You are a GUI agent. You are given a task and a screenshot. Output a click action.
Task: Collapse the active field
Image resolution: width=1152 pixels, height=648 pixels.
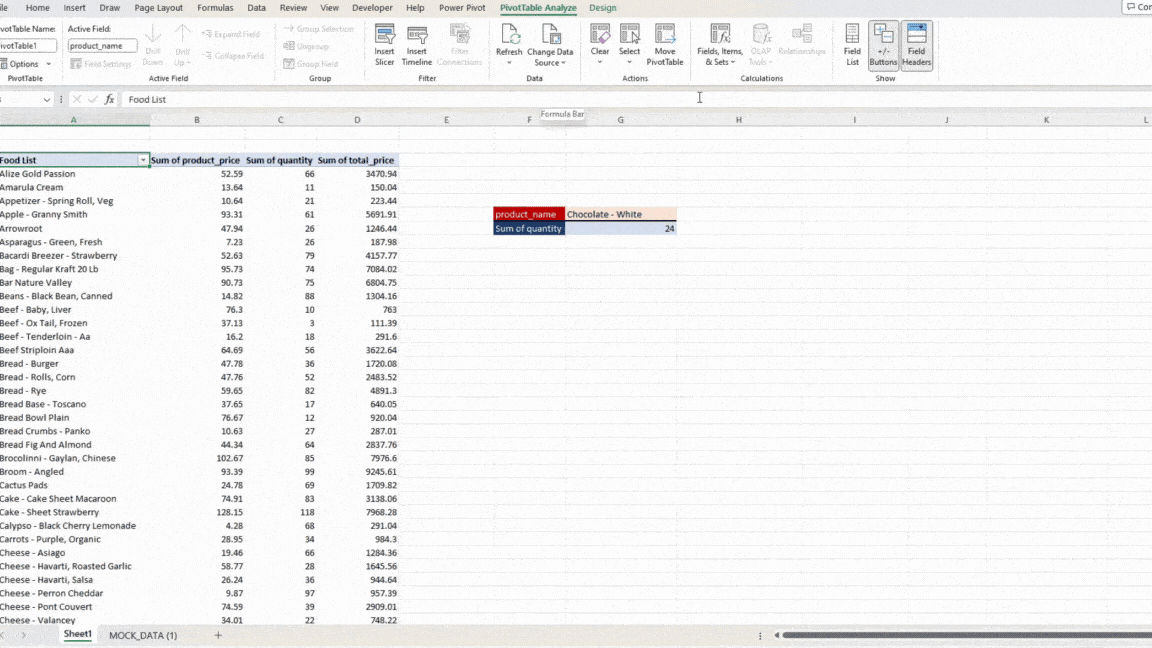coord(233,55)
